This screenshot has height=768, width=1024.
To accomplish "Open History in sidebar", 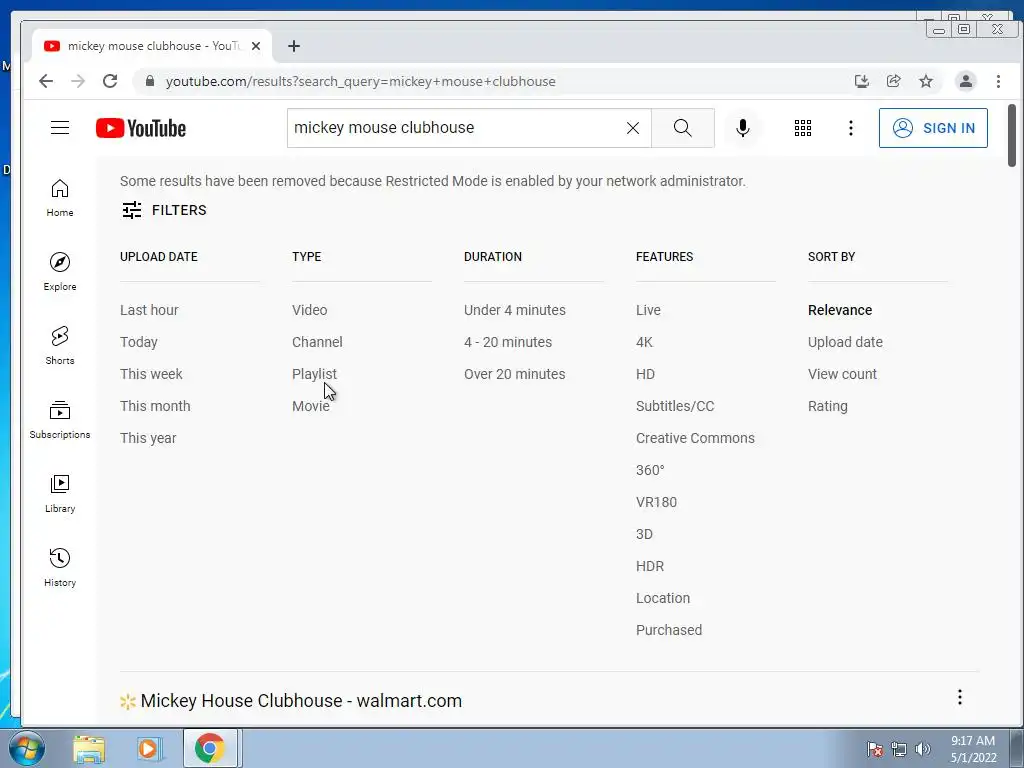I will (x=59, y=567).
